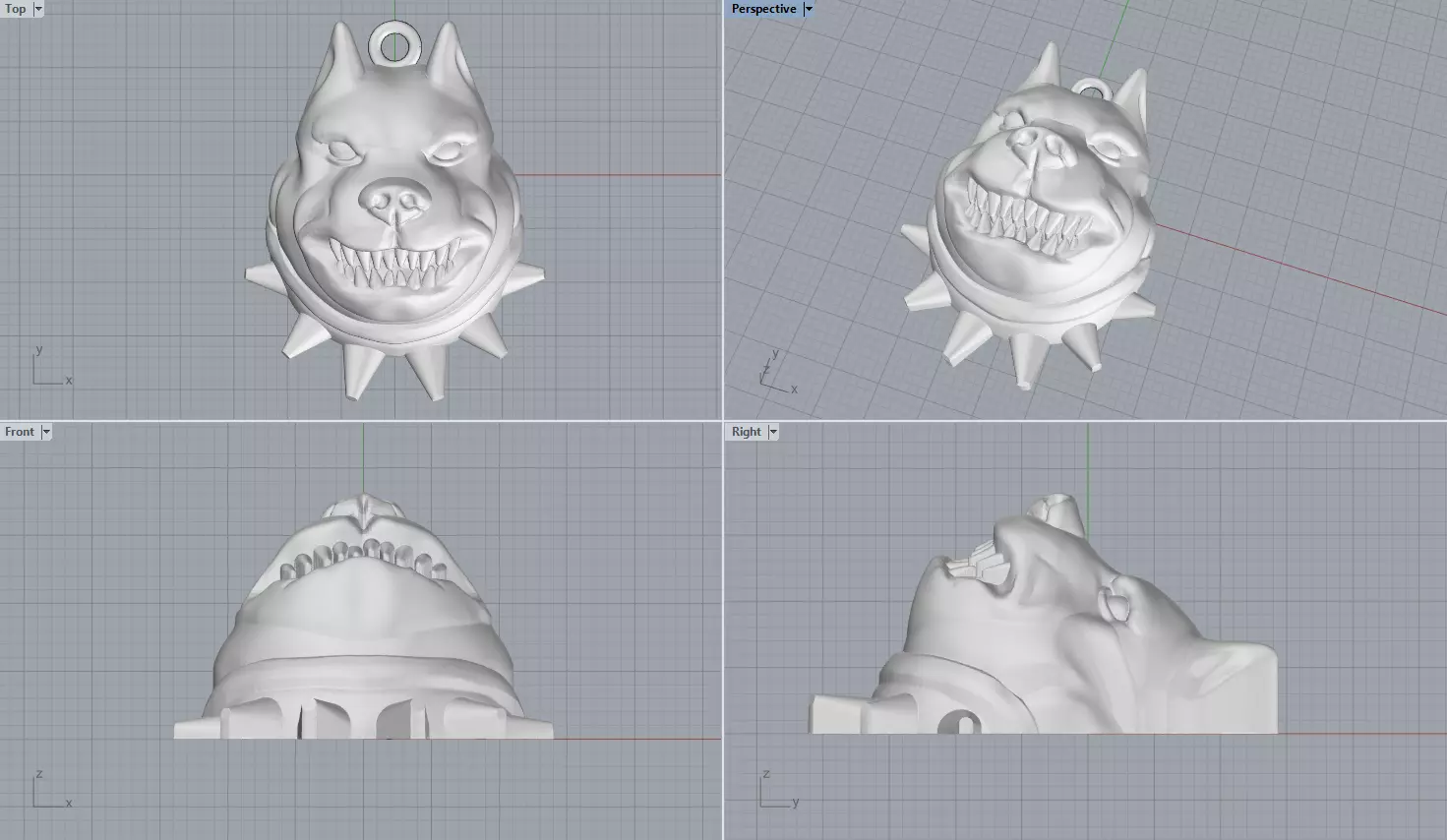
Task: Click the Right viewport title label
Action: point(747,432)
